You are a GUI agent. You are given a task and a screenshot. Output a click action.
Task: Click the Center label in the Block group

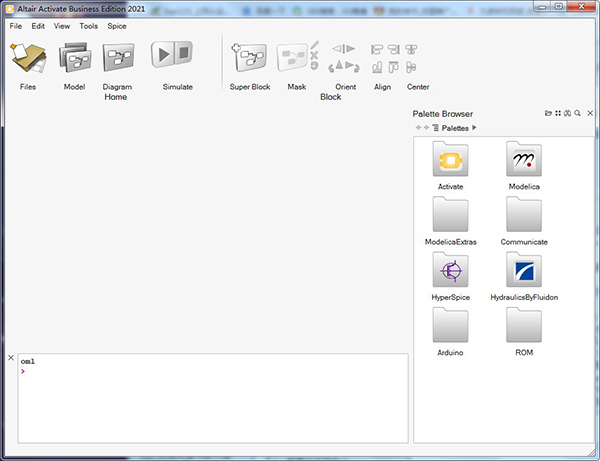(418, 87)
